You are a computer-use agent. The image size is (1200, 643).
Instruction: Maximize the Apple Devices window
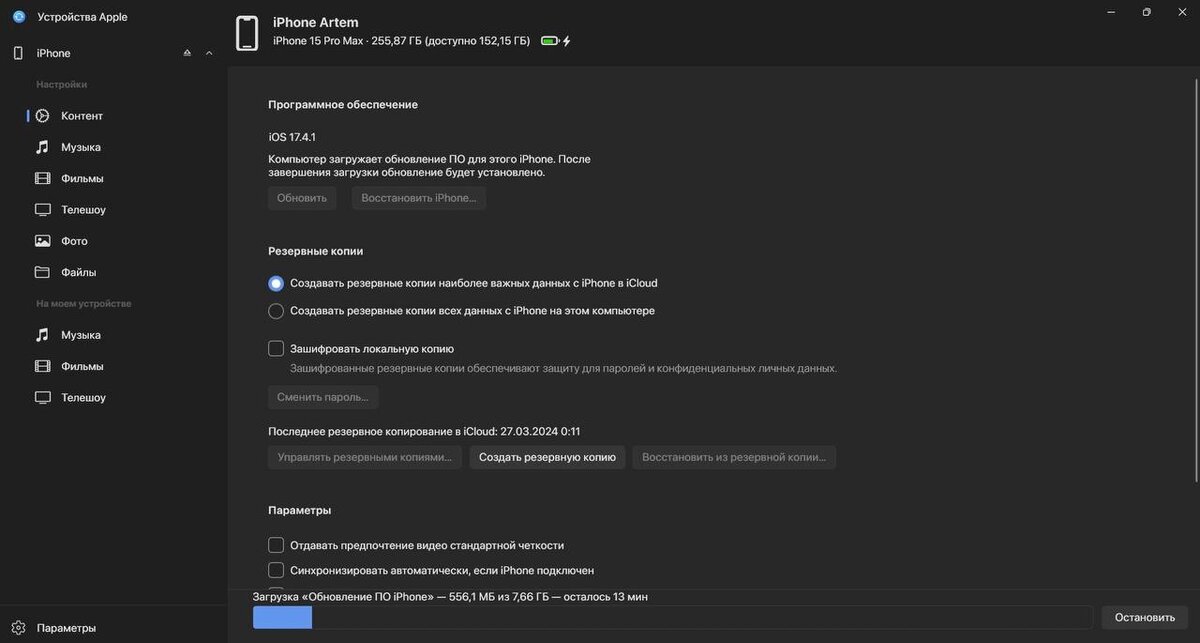(x=1146, y=12)
